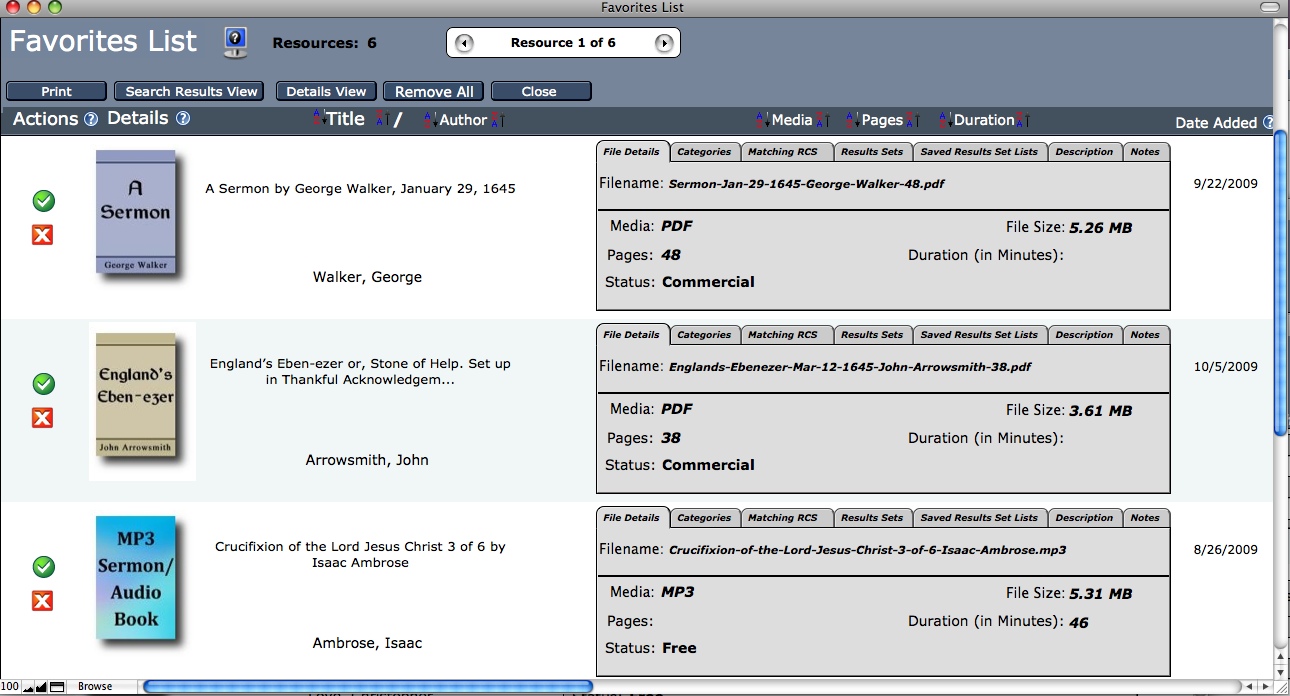Sort Pages descending icon
The height and width of the screenshot is (696, 1290).
(912, 120)
